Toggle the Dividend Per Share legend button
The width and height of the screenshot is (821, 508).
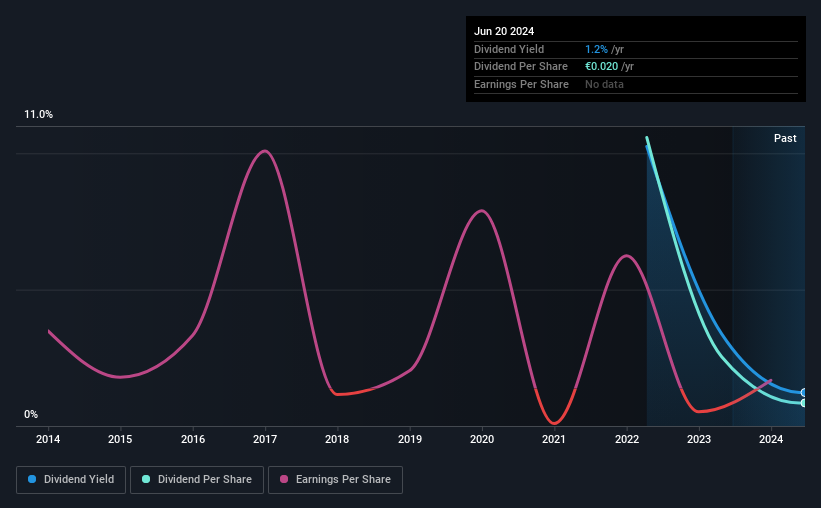pos(197,480)
